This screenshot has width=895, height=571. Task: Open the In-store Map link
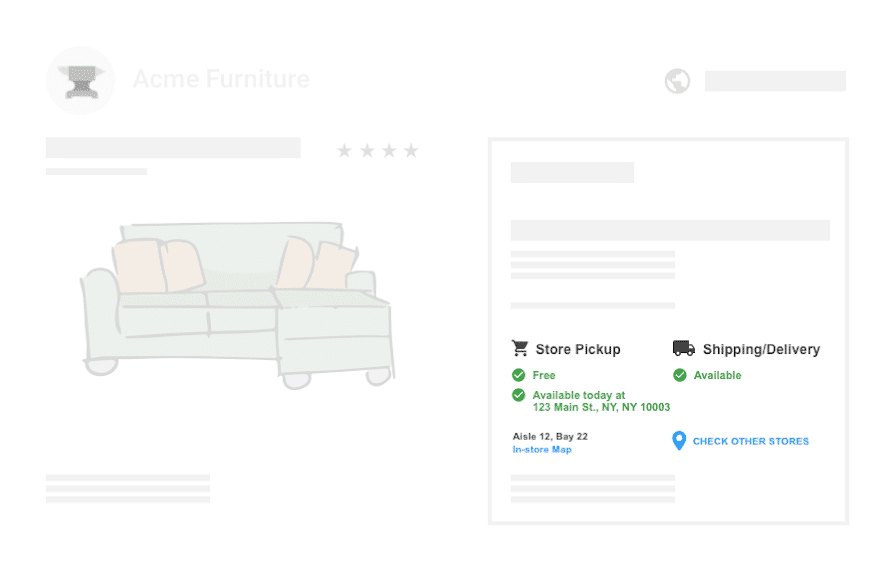coord(542,449)
